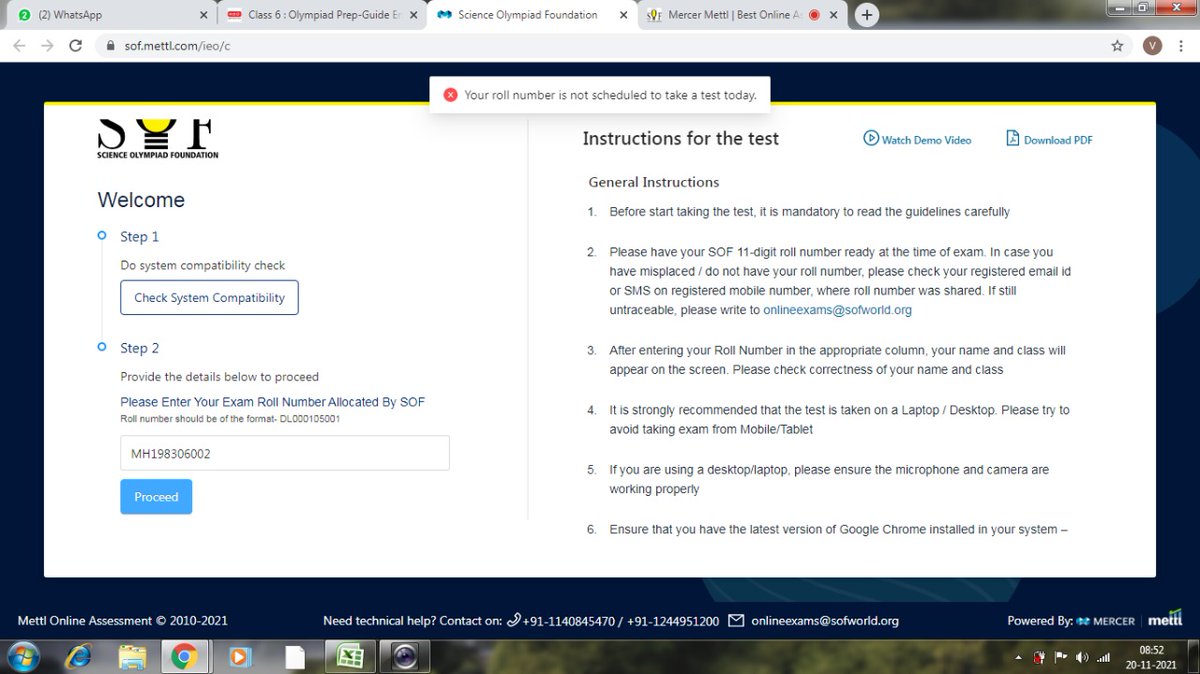Click the 'Step 2' label

tap(140, 348)
